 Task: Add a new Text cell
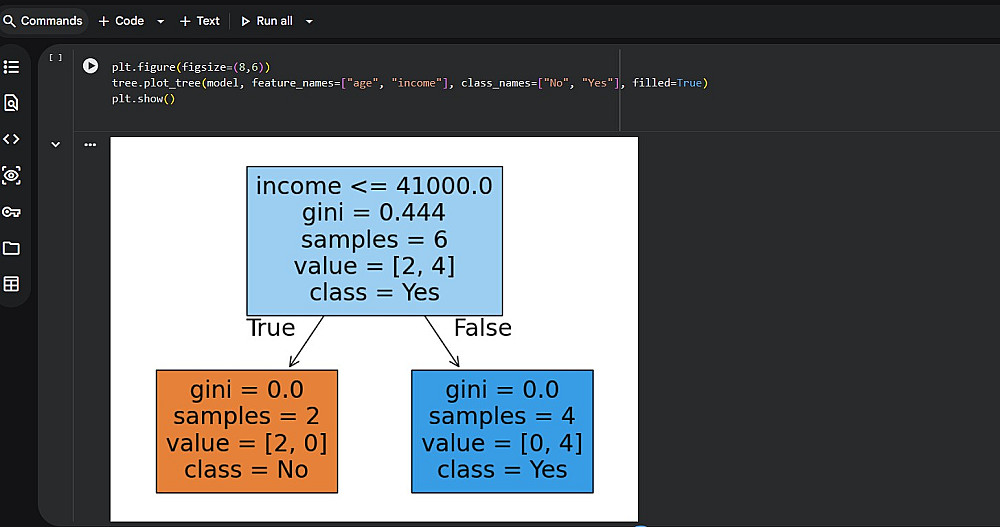tap(200, 21)
